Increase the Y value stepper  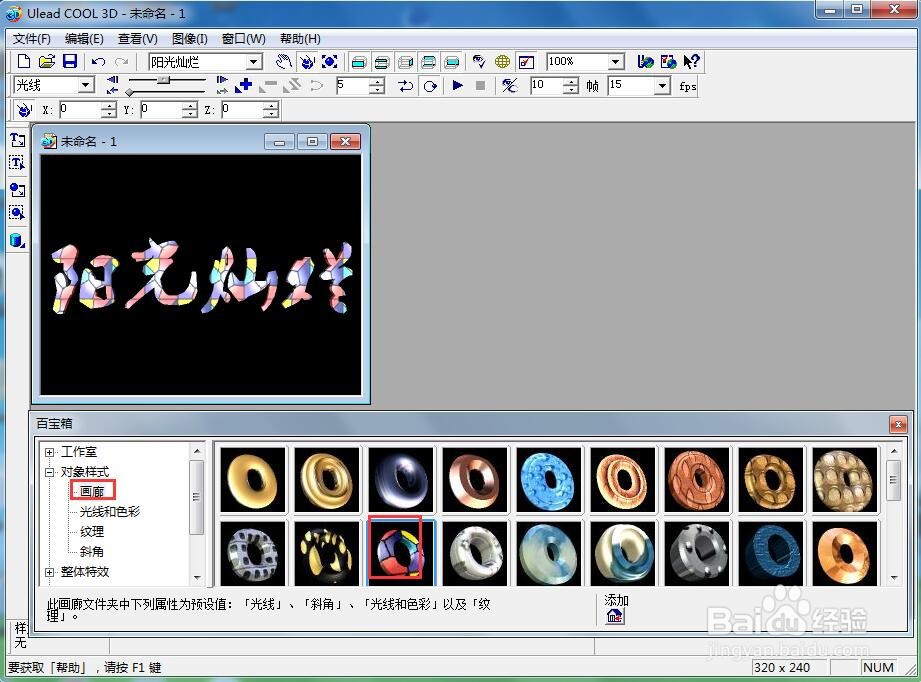click(189, 106)
